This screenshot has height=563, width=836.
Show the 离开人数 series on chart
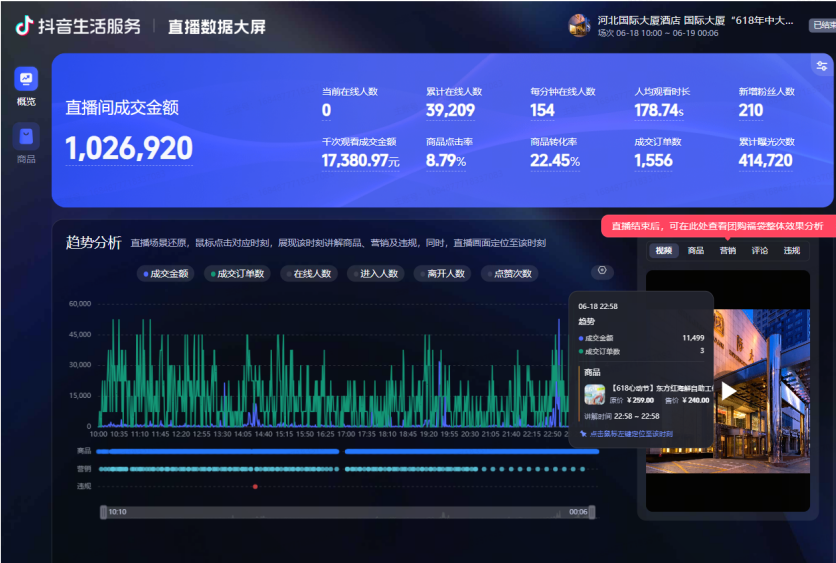pyautogui.click(x=442, y=273)
